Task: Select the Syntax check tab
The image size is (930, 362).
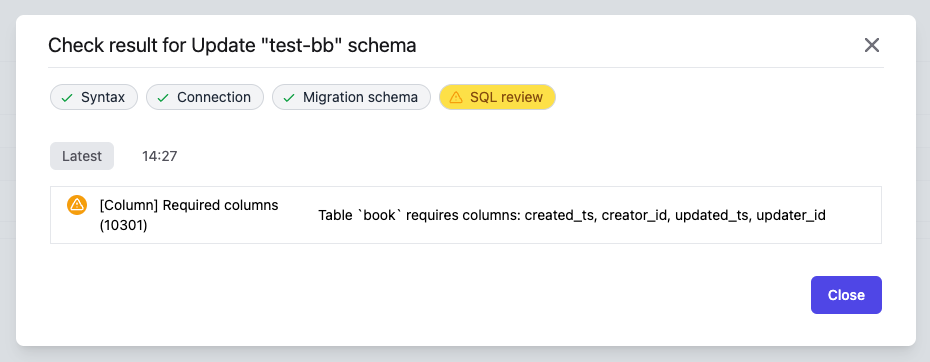Action: (x=94, y=97)
